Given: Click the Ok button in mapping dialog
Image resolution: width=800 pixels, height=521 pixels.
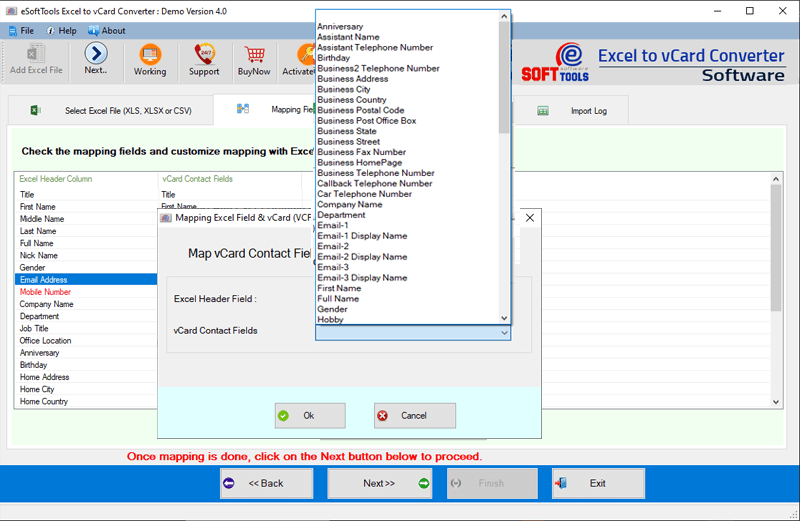Looking at the screenshot, I should coord(310,415).
